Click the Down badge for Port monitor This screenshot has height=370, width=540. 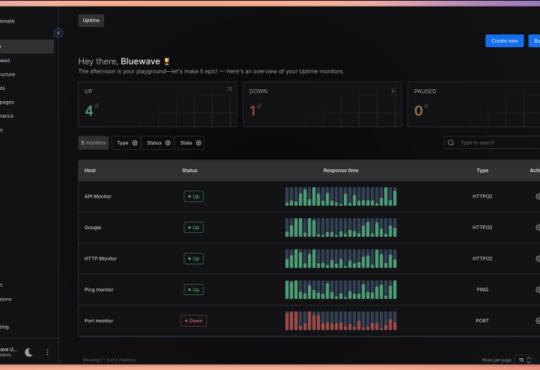pyautogui.click(x=194, y=321)
